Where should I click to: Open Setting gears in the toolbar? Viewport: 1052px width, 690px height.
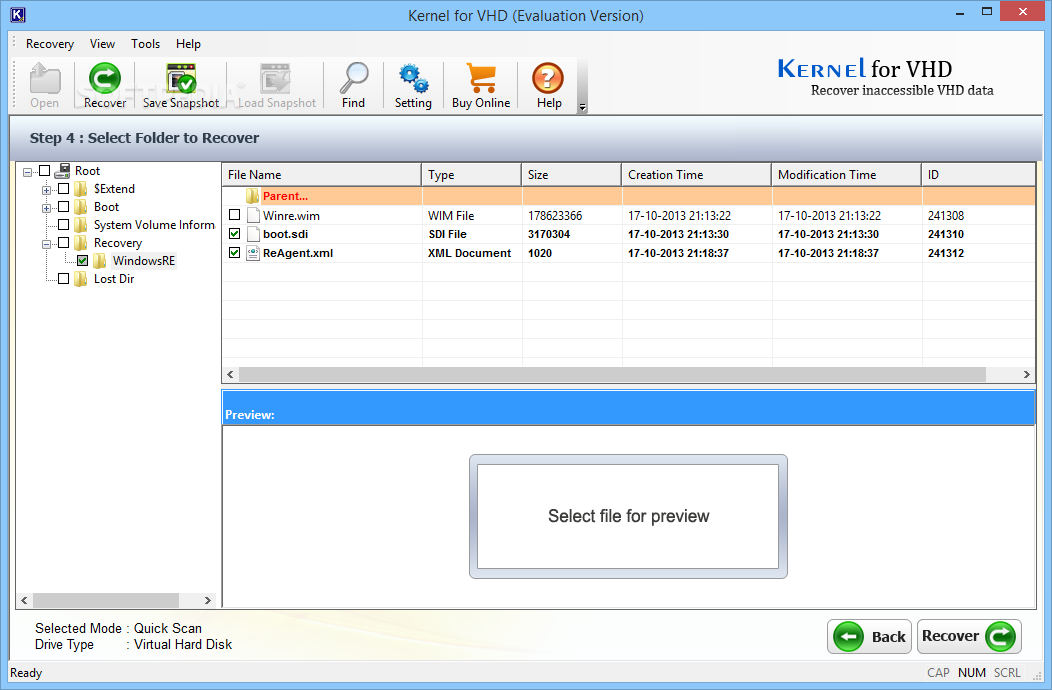(x=413, y=79)
